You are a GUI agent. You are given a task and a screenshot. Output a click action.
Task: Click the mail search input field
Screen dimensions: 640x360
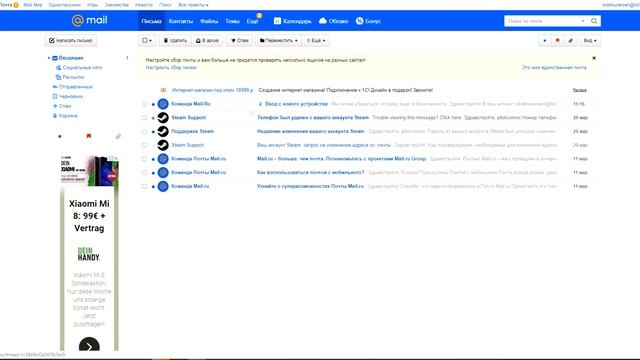point(542,21)
